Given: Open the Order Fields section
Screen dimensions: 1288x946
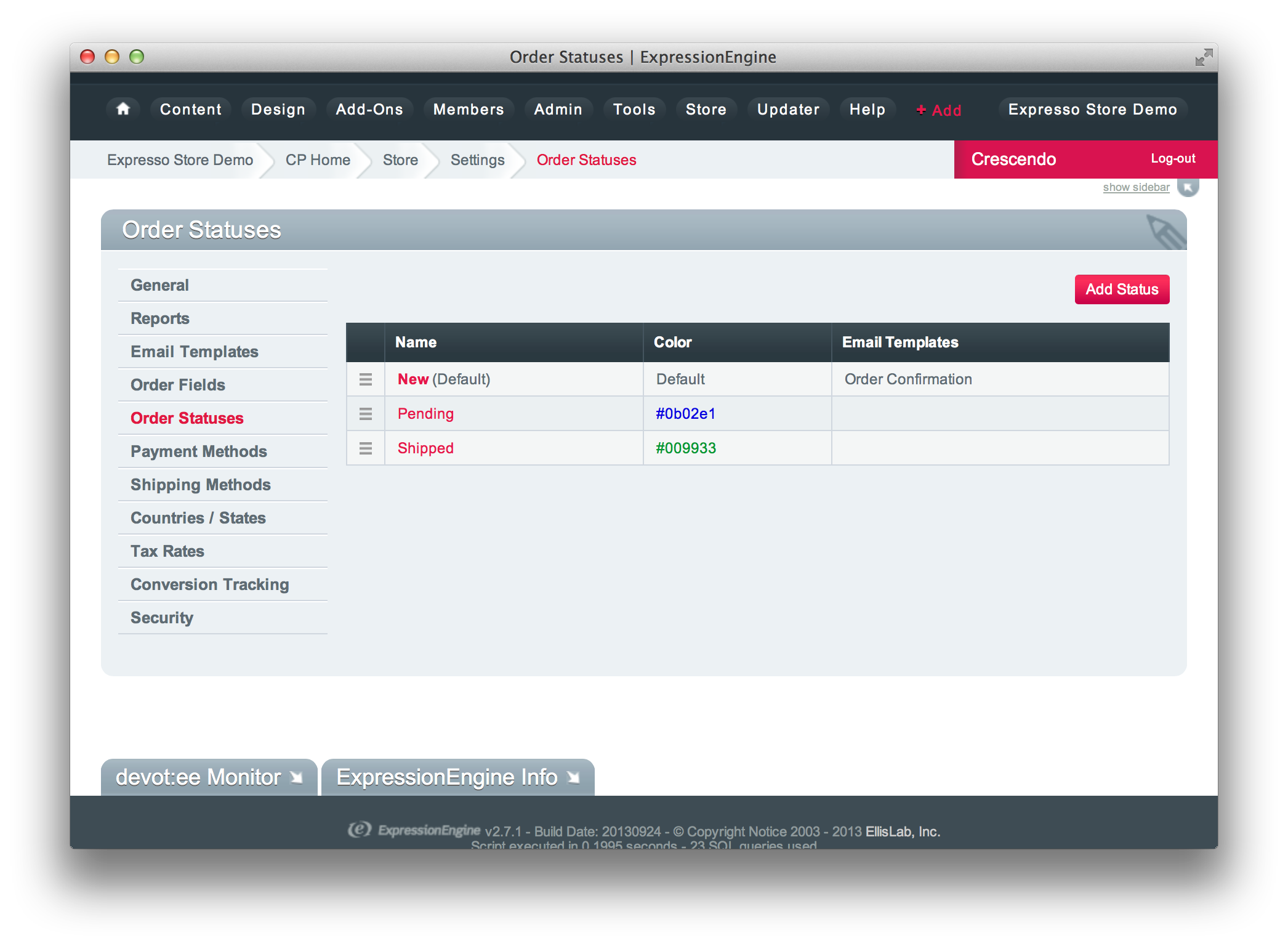Looking at the screenshot, I should (222, 385).
